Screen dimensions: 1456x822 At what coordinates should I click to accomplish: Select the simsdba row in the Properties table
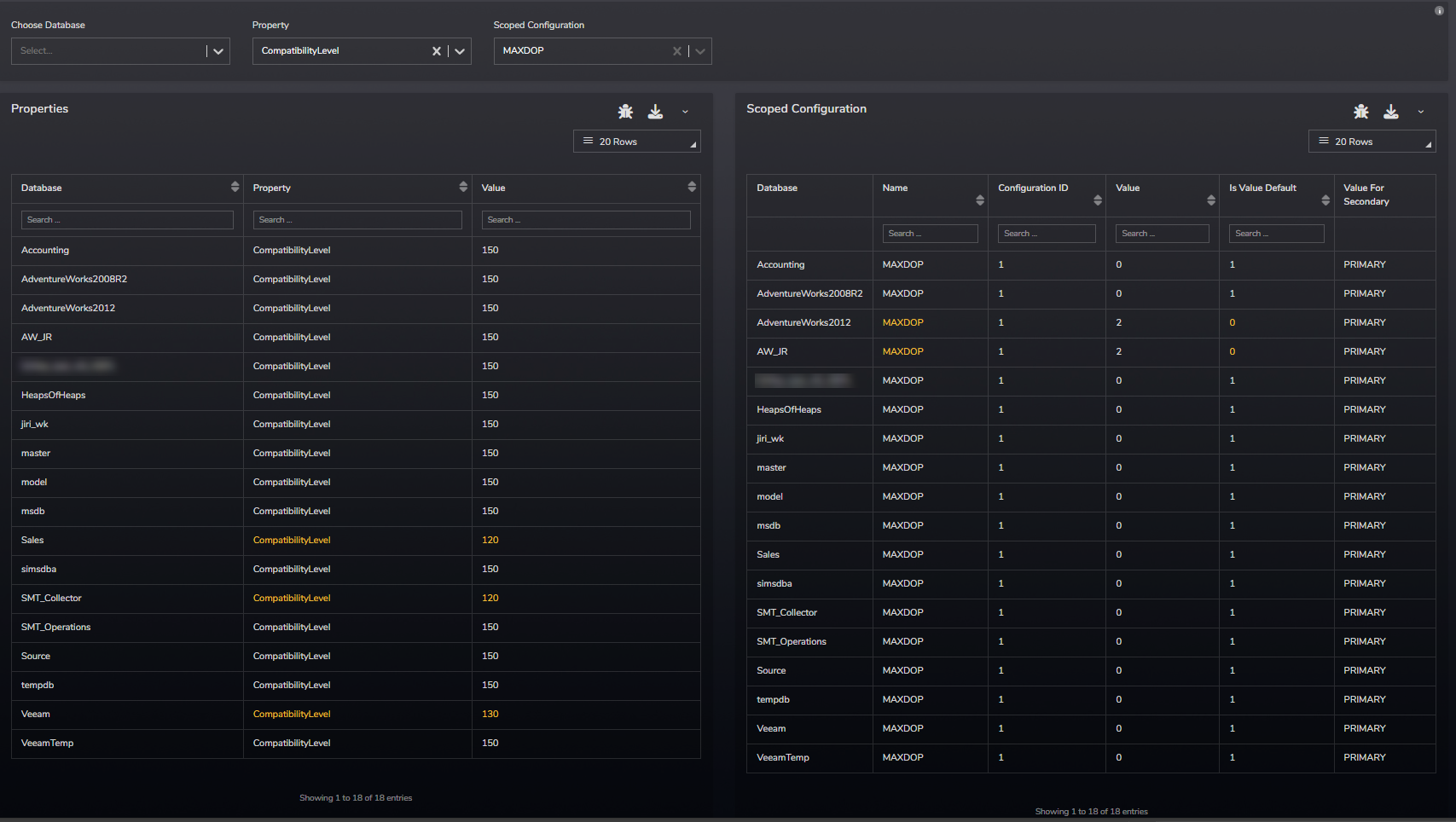pyautogui.click(x=356, y=570)
